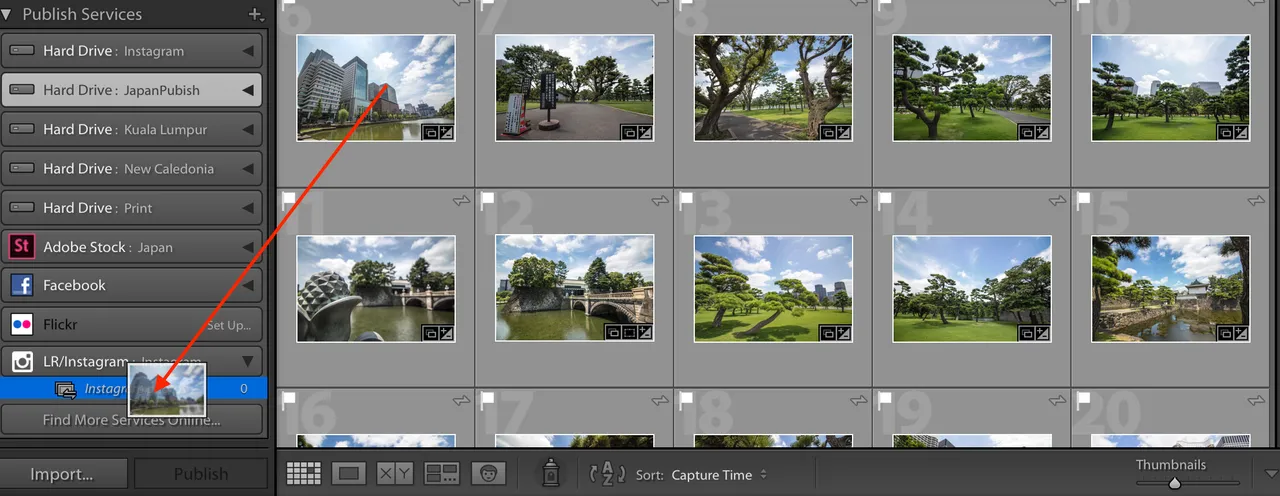Add a publish service with the plus button
The height and width of the screenshot is (496, 1280).
[x=255, y=14]
